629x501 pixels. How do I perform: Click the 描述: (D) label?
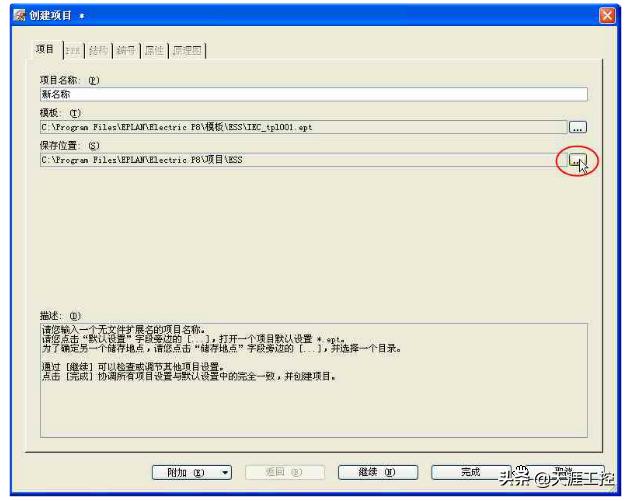coord(60,316)
